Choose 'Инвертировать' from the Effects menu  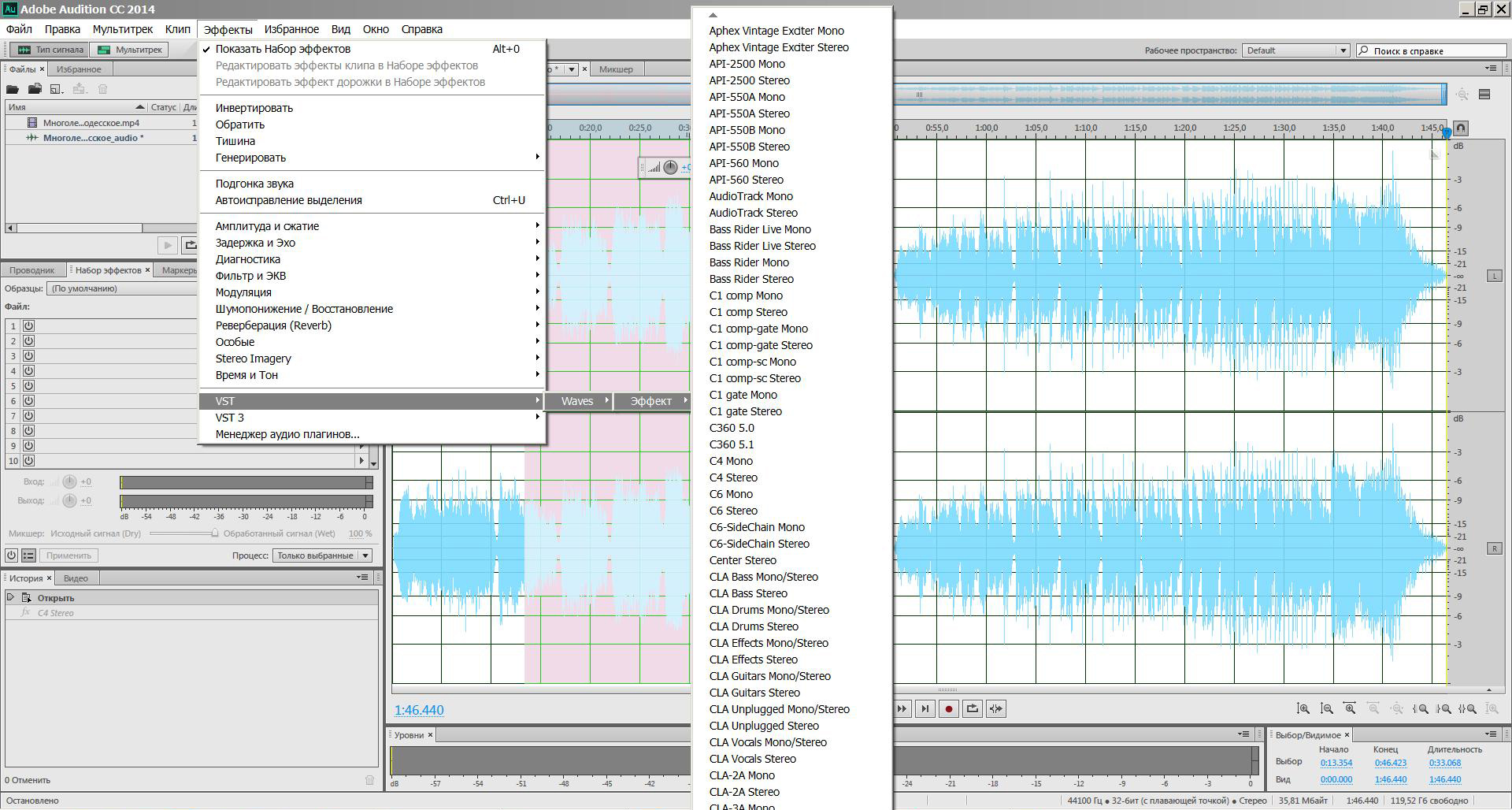click(x=372, y=108)
